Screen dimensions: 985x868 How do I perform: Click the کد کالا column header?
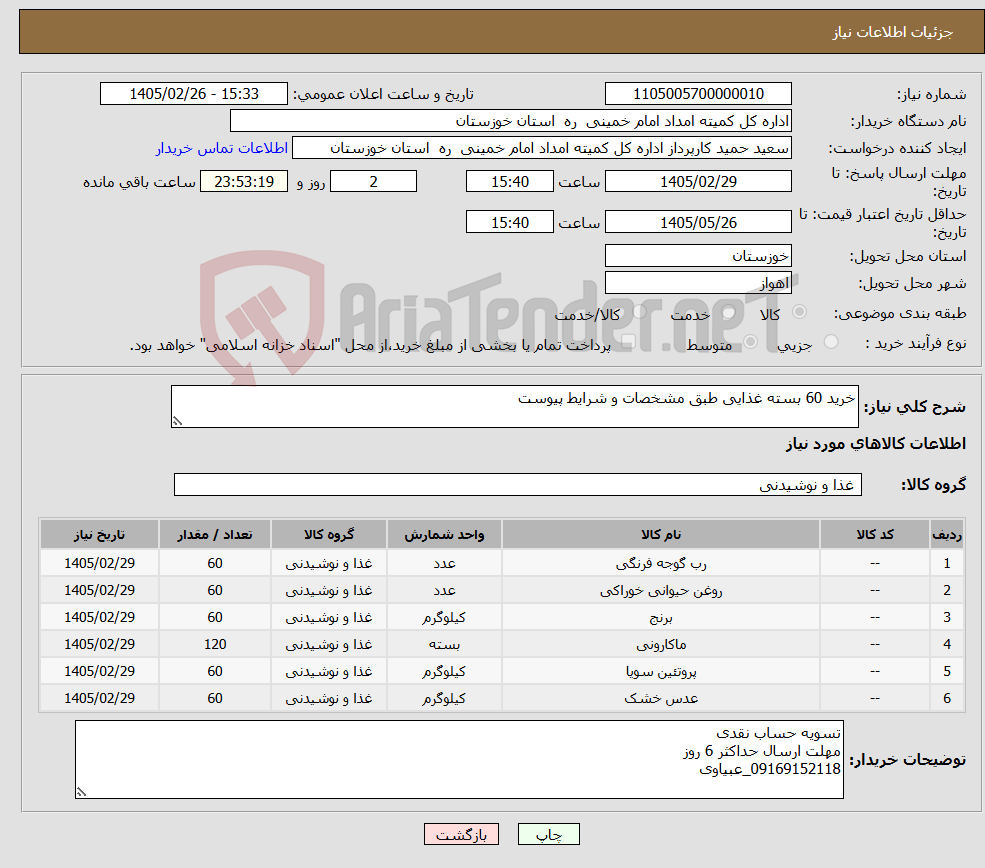pyautogui.click(x=875, y=534)
